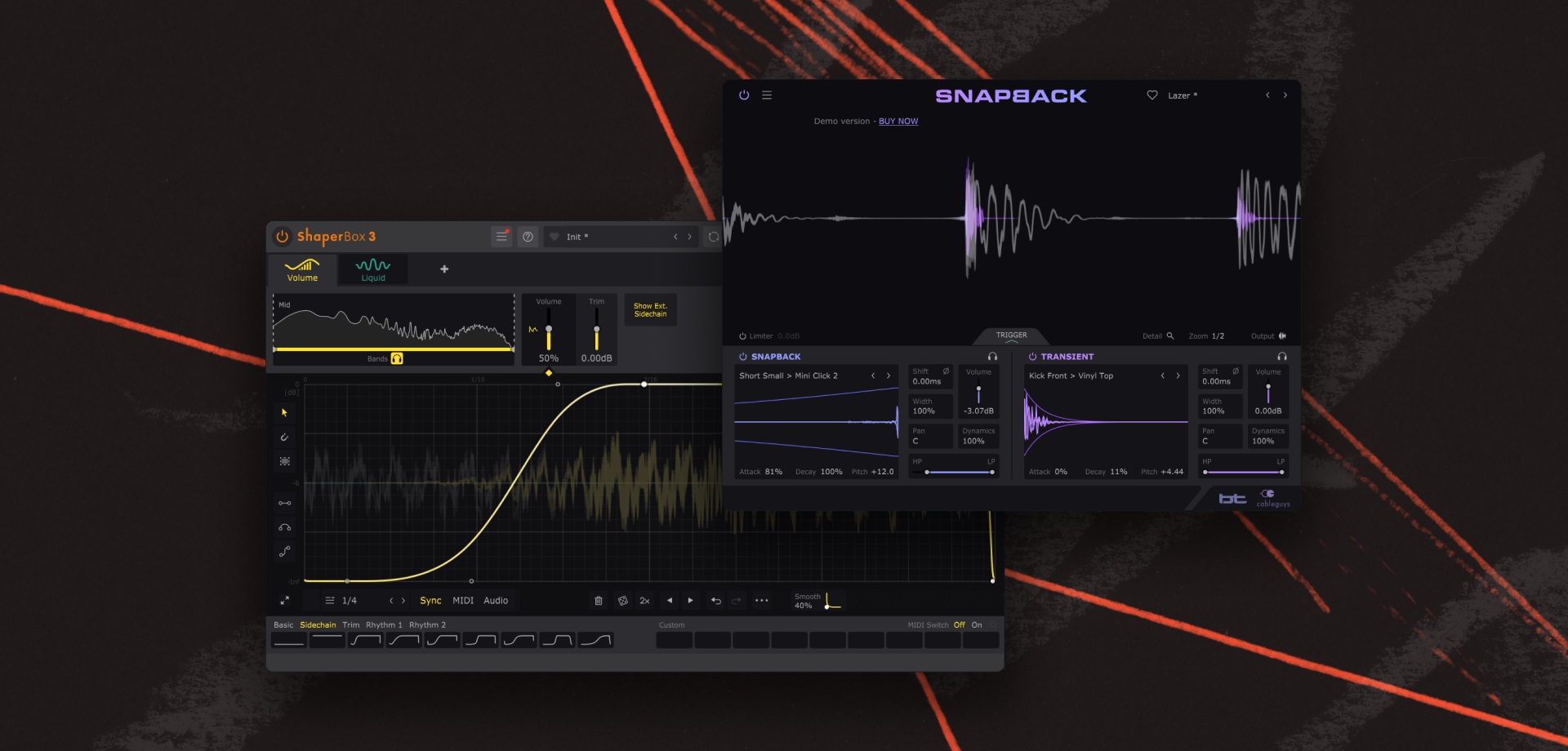
Task: Toggle the SNAPBACK section power button
Action: 742,356
